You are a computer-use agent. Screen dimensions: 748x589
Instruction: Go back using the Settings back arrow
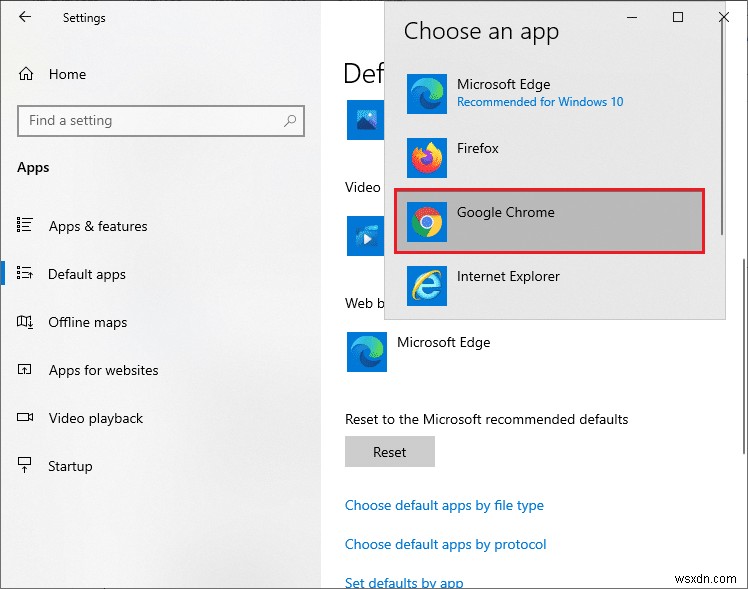pyautogui.click(x=25, y=17)
